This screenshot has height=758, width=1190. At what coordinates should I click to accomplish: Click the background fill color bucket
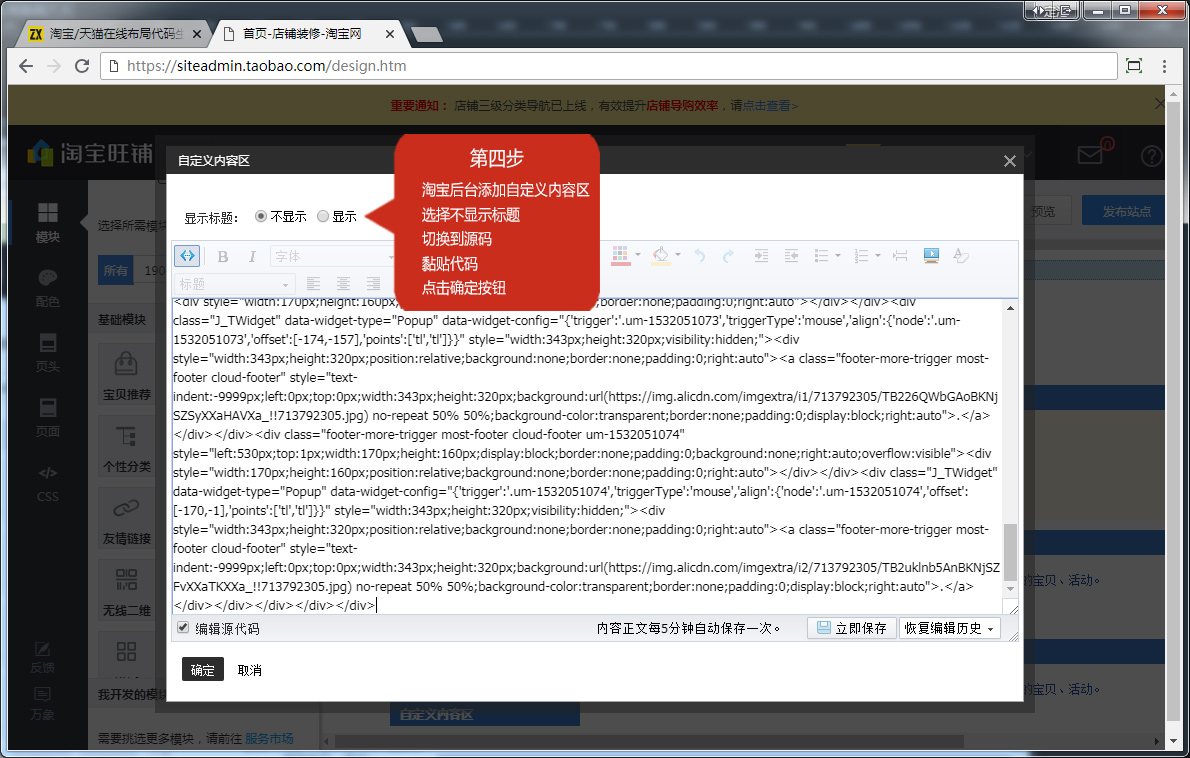point(660,256)
